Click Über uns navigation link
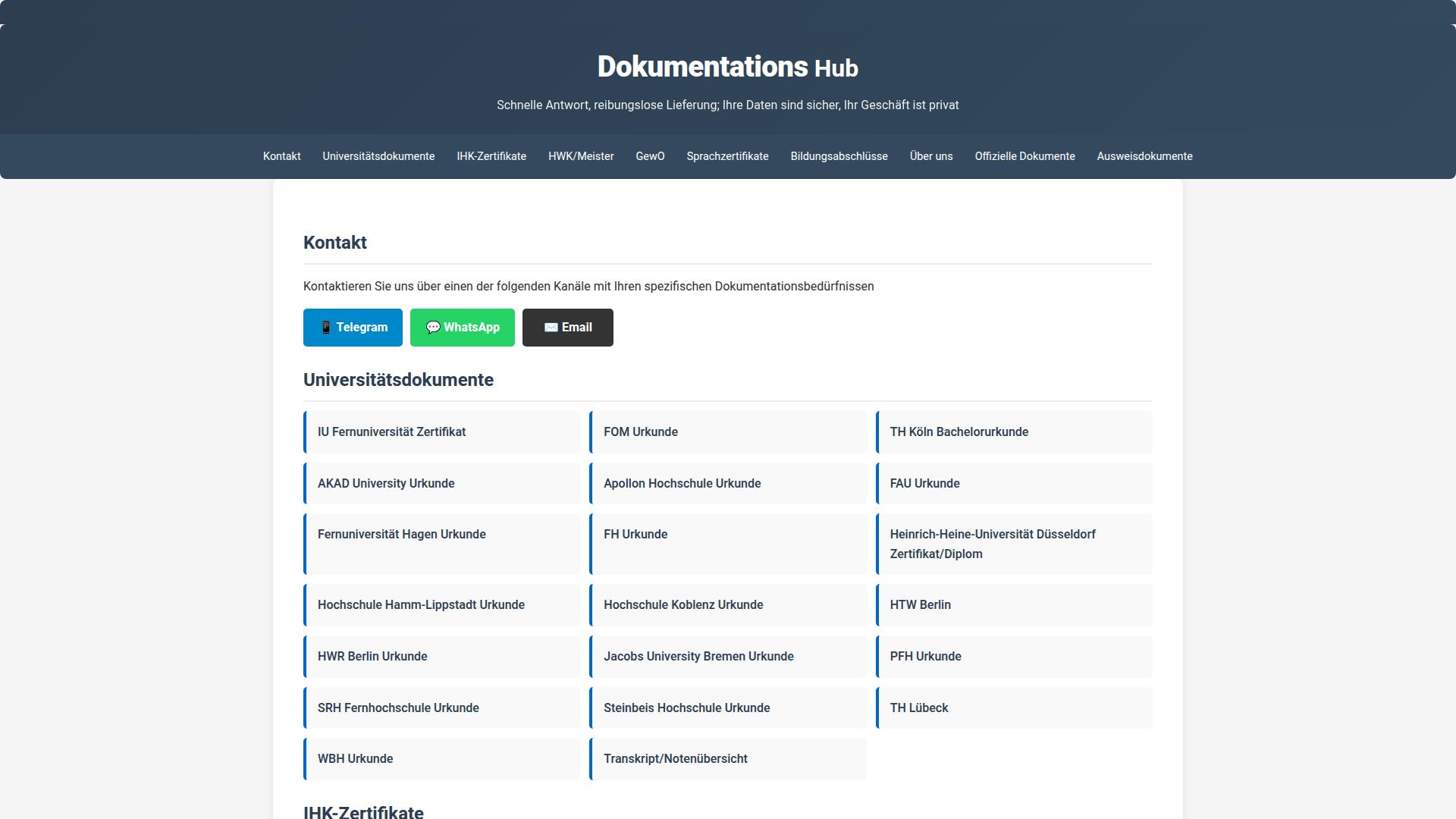The width and height of the screenshot is (1456, 819). tap(931, 156)
